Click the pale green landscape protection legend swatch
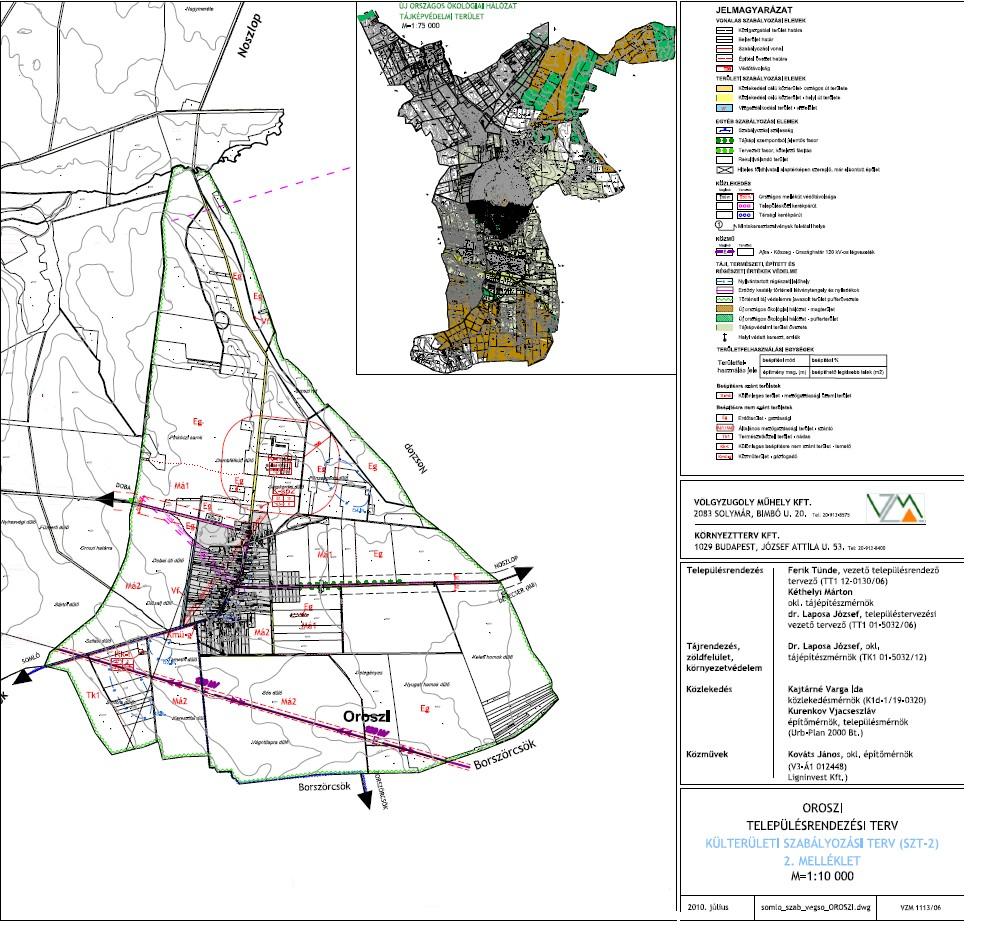The image size is (988, 929). point(725,328)
